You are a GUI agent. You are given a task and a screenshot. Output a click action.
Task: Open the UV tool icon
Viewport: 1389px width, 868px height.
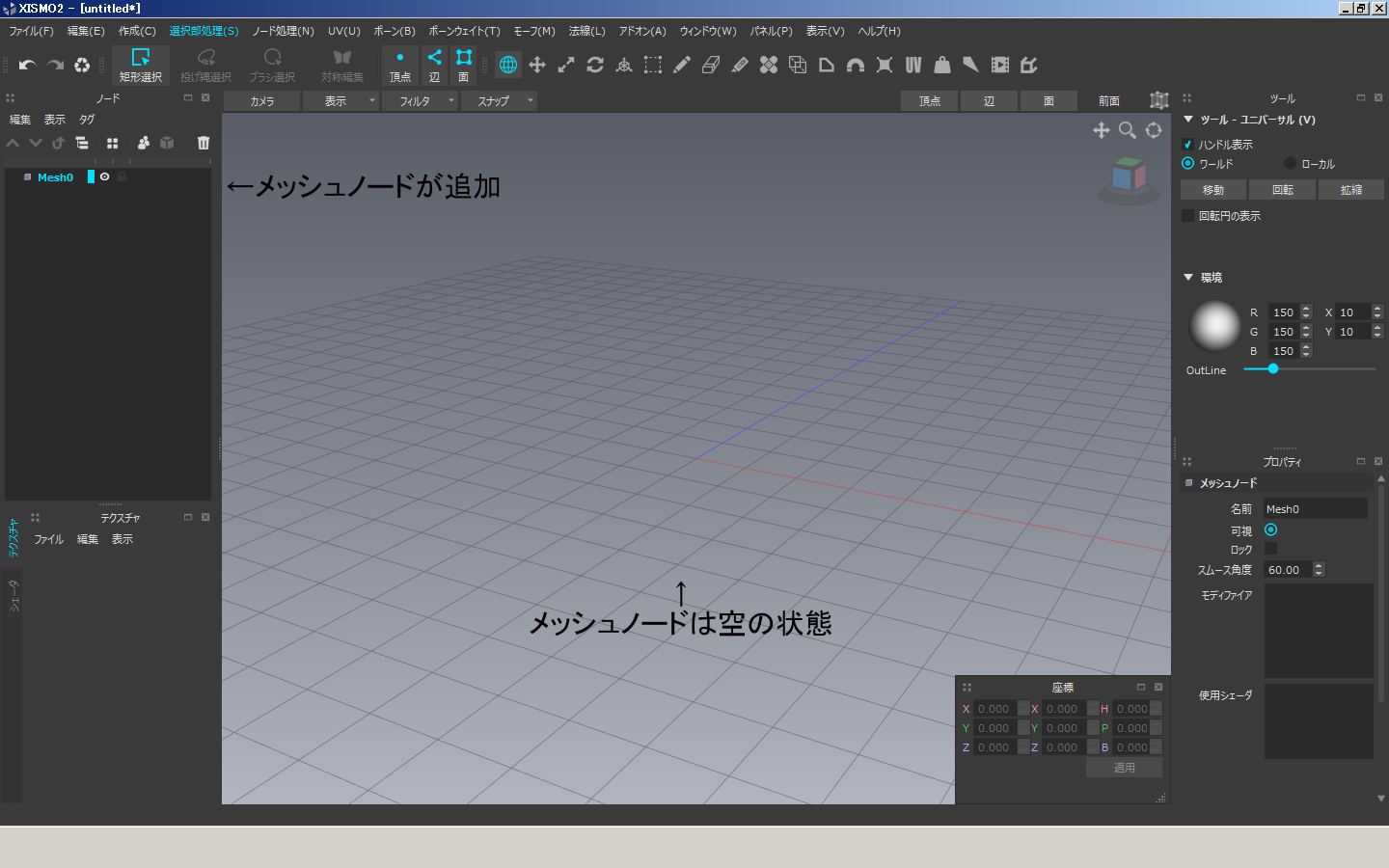[913, 65]
